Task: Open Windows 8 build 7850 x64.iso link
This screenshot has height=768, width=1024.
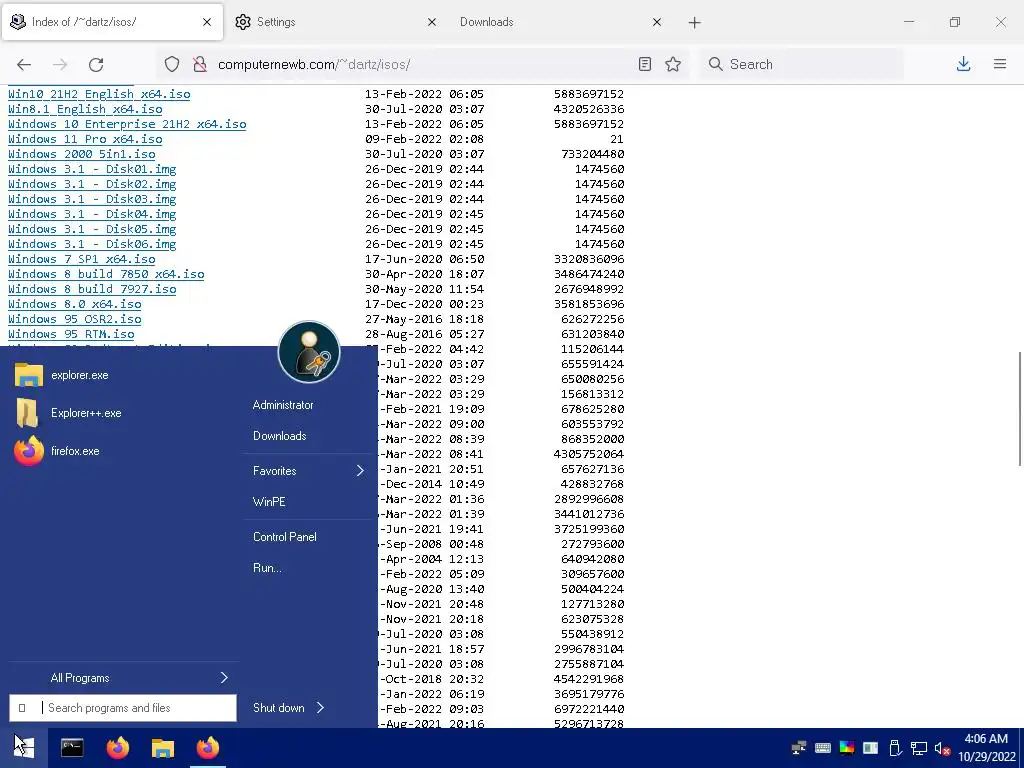Action: click(x=106, y=274)
